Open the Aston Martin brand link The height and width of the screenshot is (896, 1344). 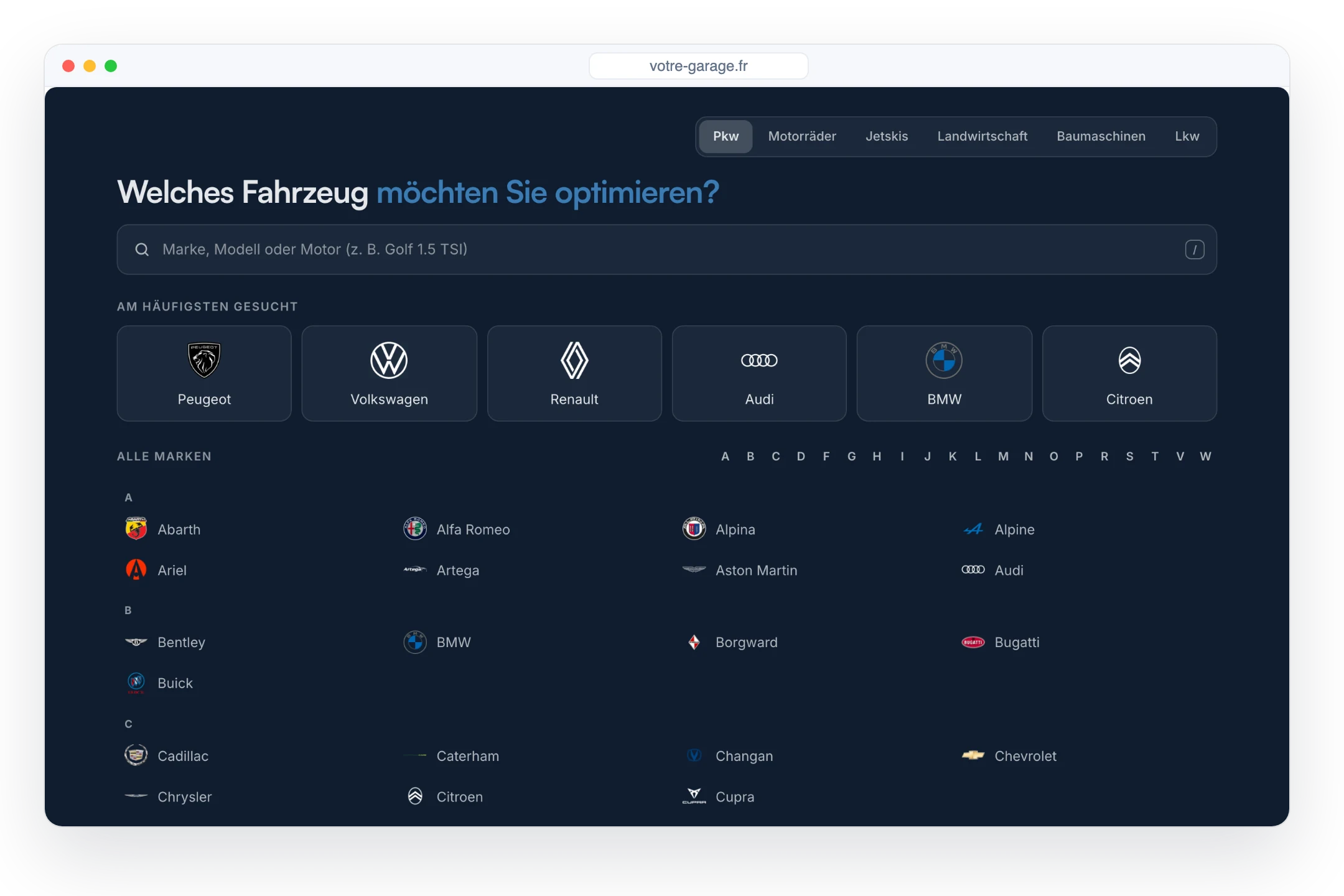[740, 570]
